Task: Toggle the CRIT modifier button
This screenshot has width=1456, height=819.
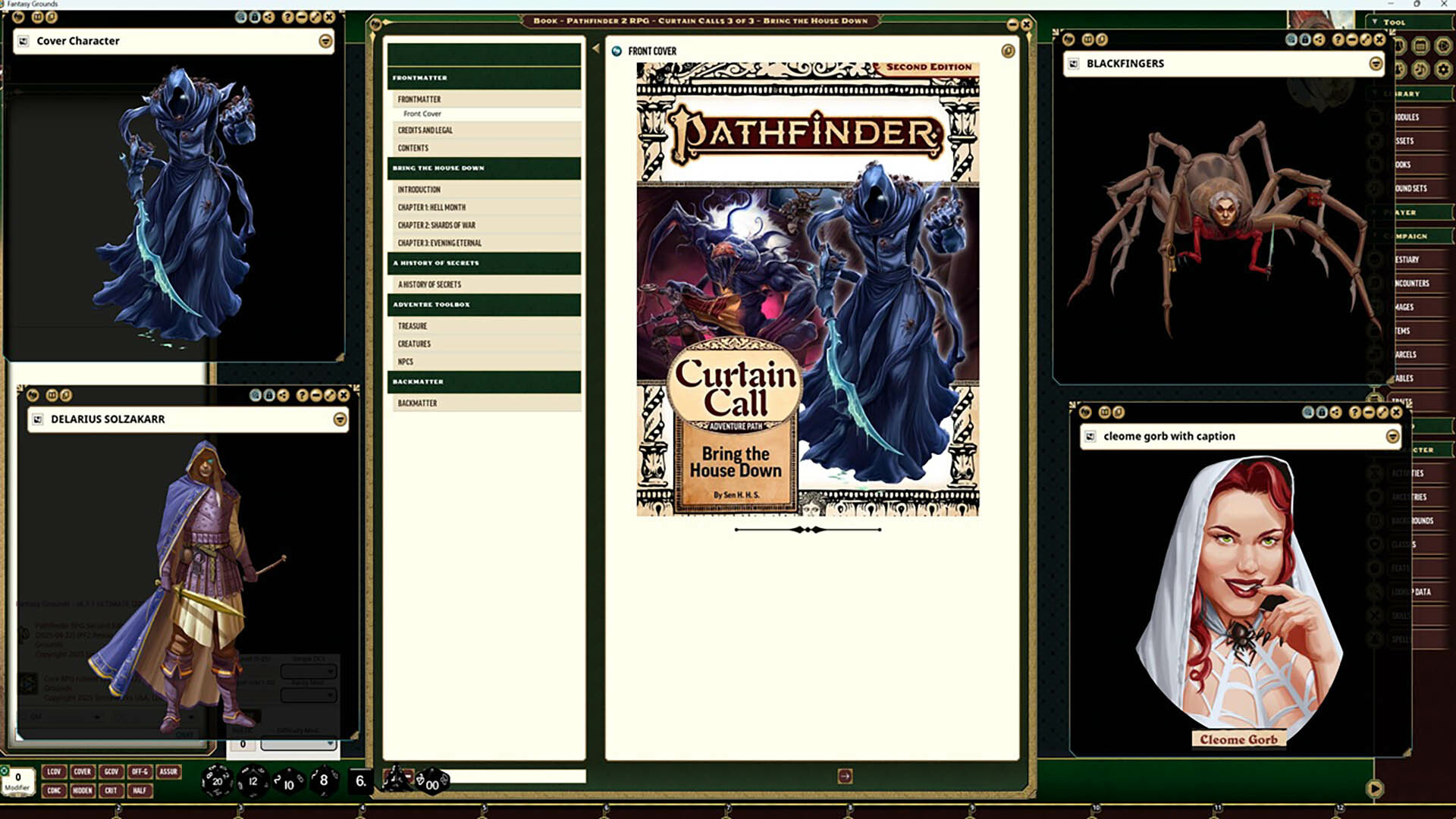Action: pos(112,790)
